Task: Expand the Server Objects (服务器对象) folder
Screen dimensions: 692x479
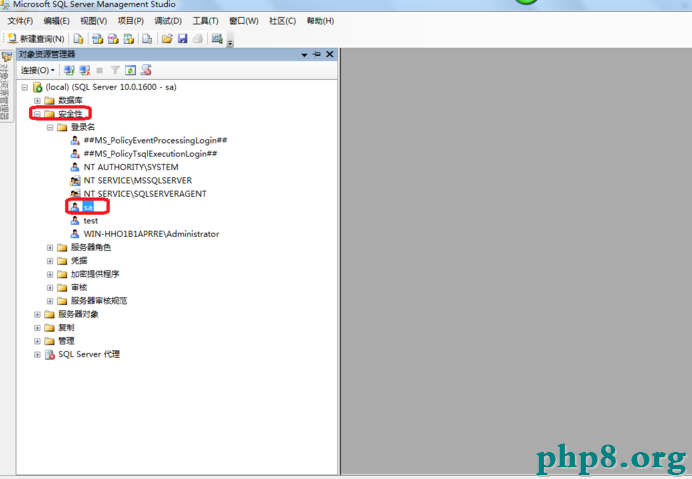Action: pyautogui.click(x=38, y=314)
